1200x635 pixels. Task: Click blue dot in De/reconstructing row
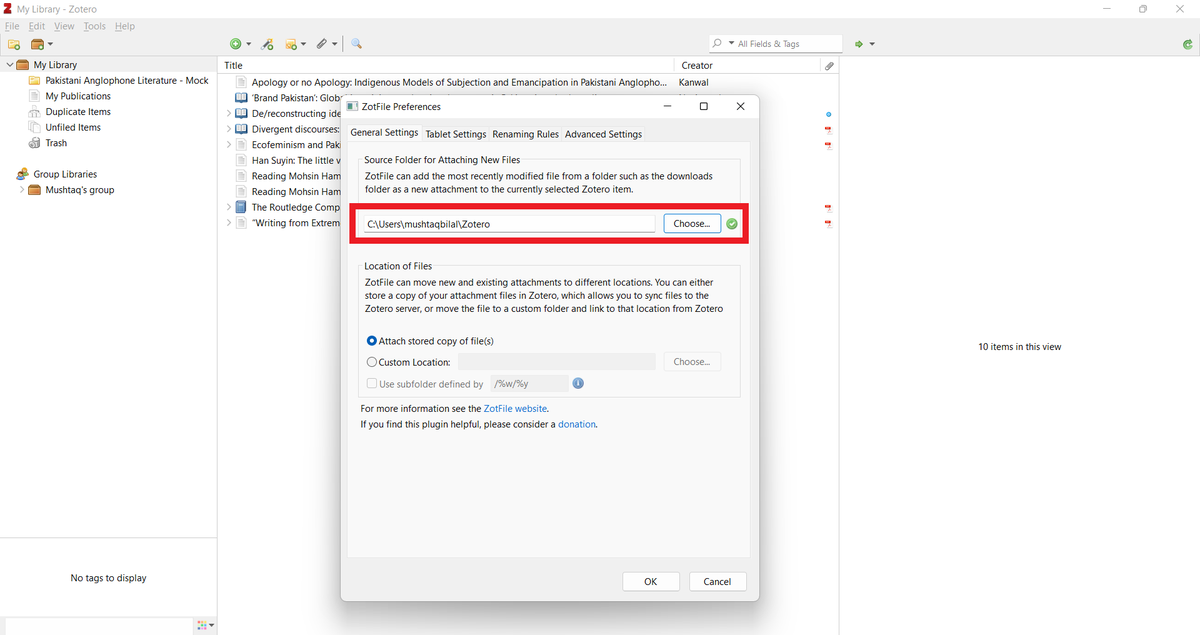click(x=828, y=115)
